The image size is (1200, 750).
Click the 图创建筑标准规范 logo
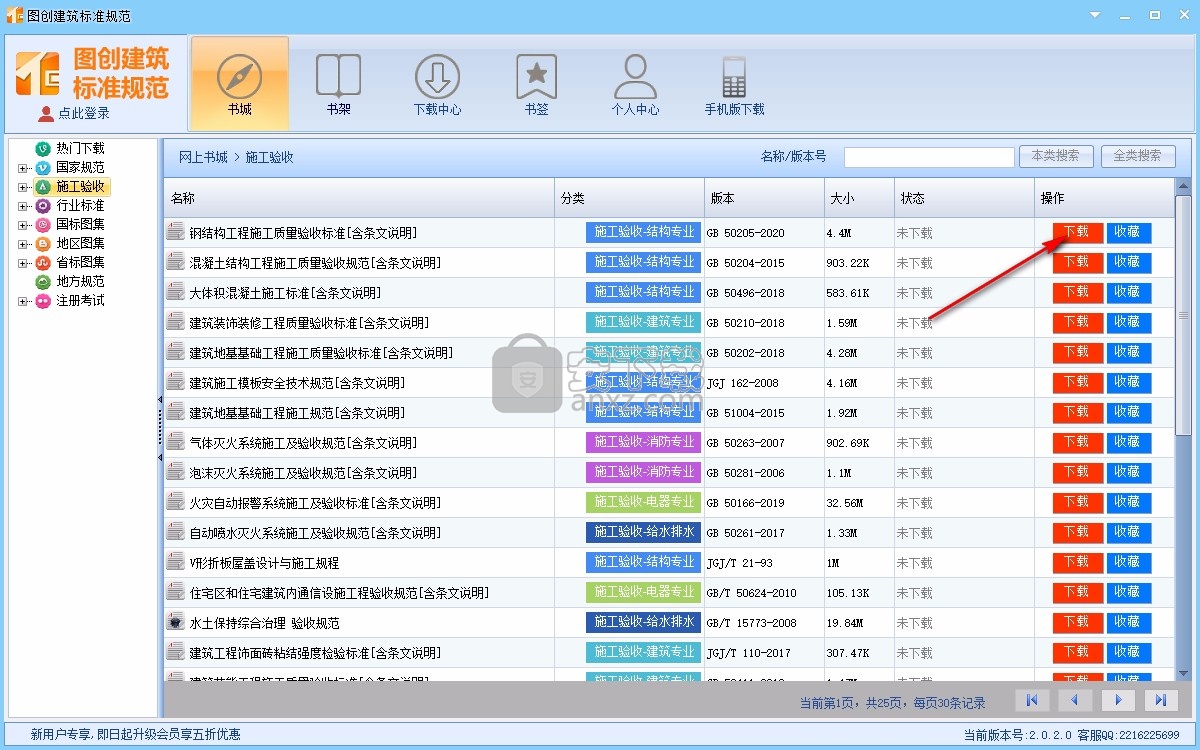pyautogui.click(x=94, y=73)
